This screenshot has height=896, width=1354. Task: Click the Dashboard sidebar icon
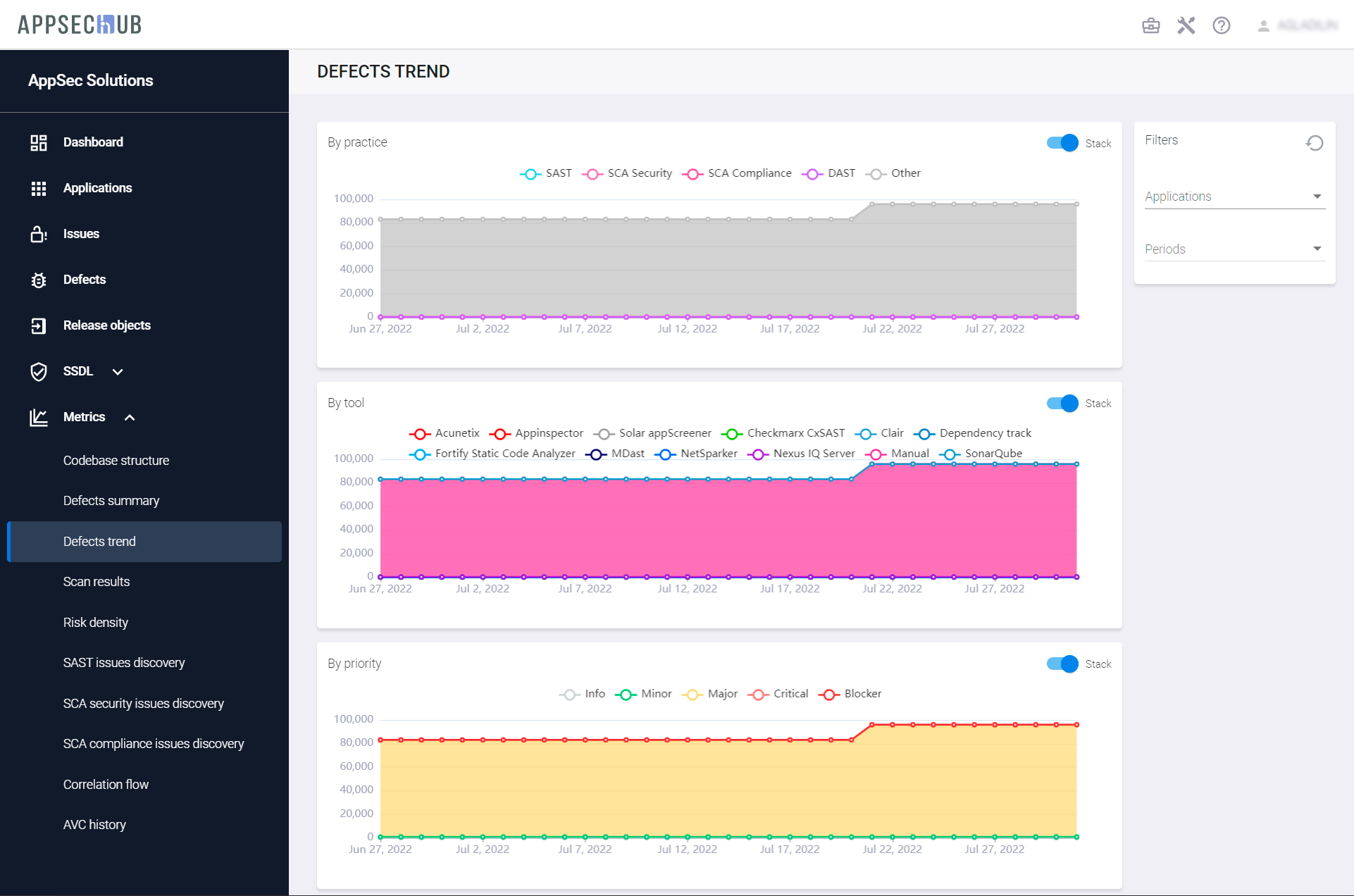(x=39, y=142)
